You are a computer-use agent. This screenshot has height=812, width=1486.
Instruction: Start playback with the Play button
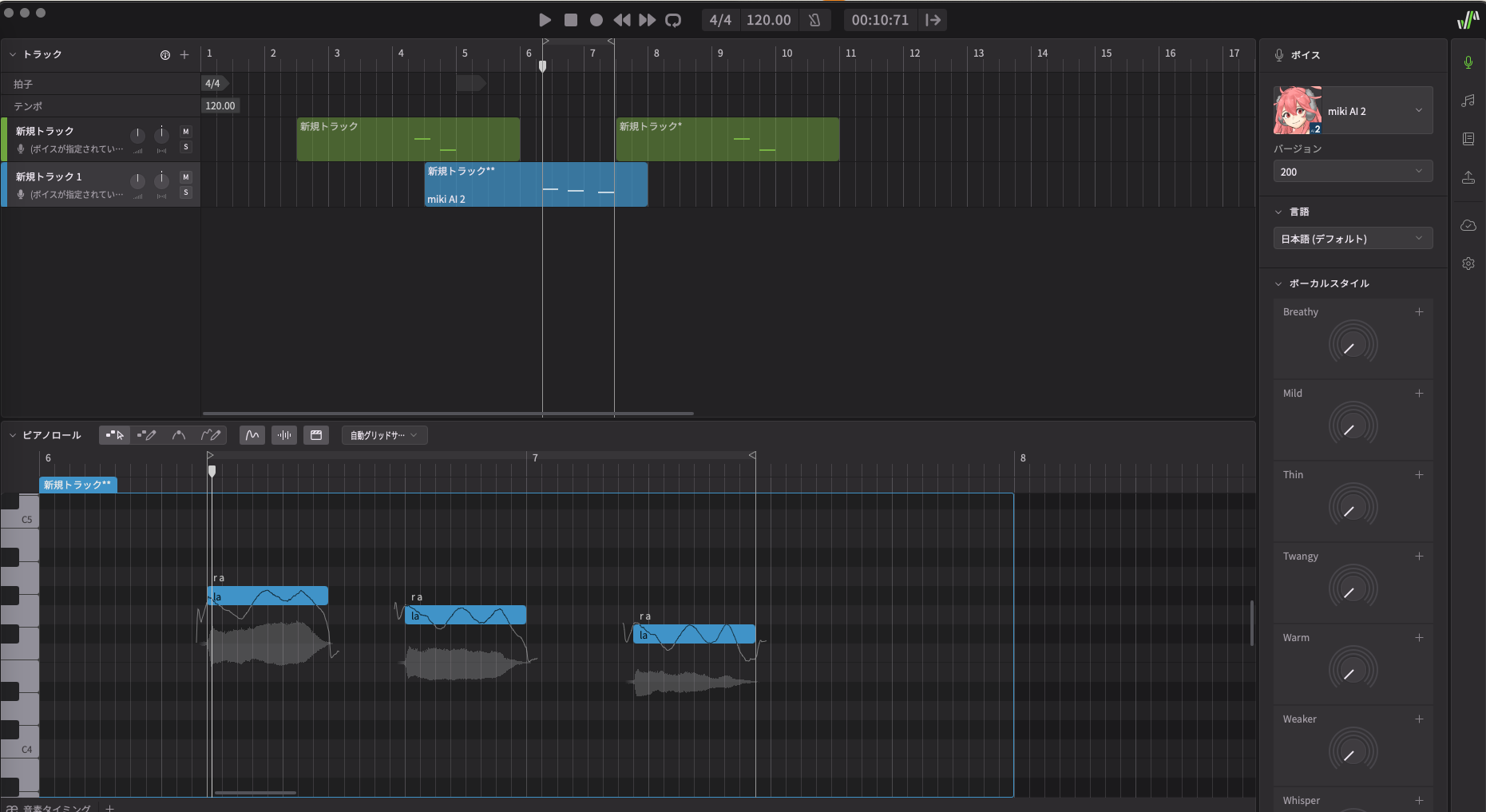coord(545,20)
